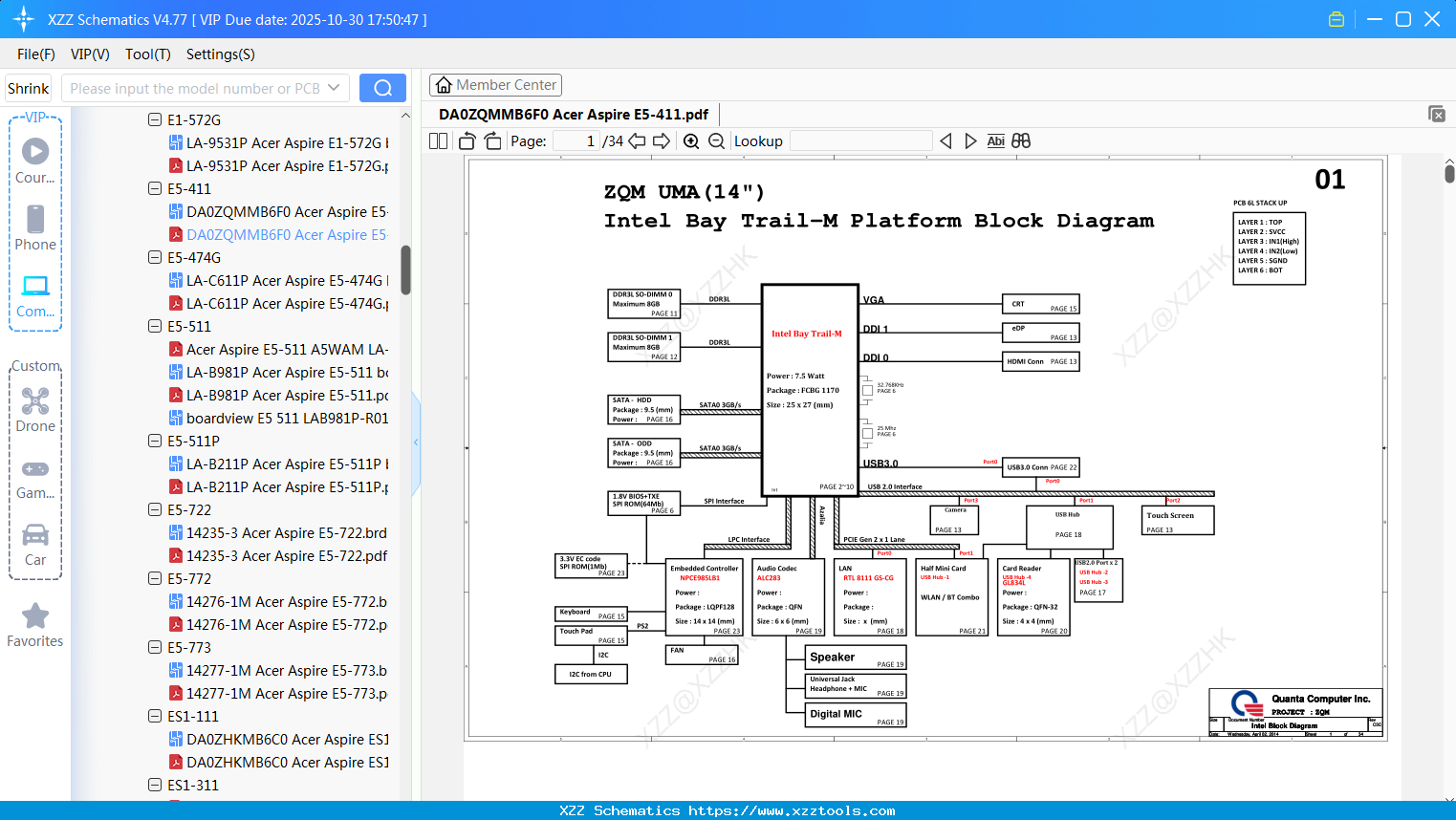The image size is (1456, 820).
Task: Click the Shrink button
Action: (29, 88)
